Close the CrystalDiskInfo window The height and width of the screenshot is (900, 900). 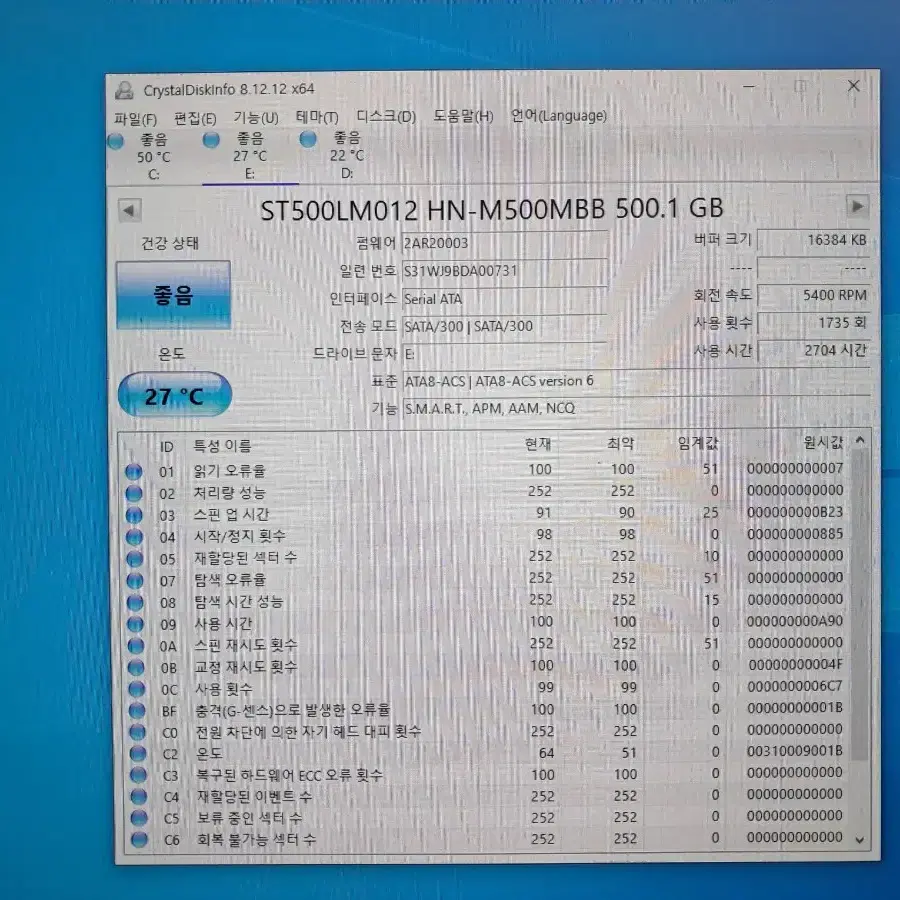854,86
